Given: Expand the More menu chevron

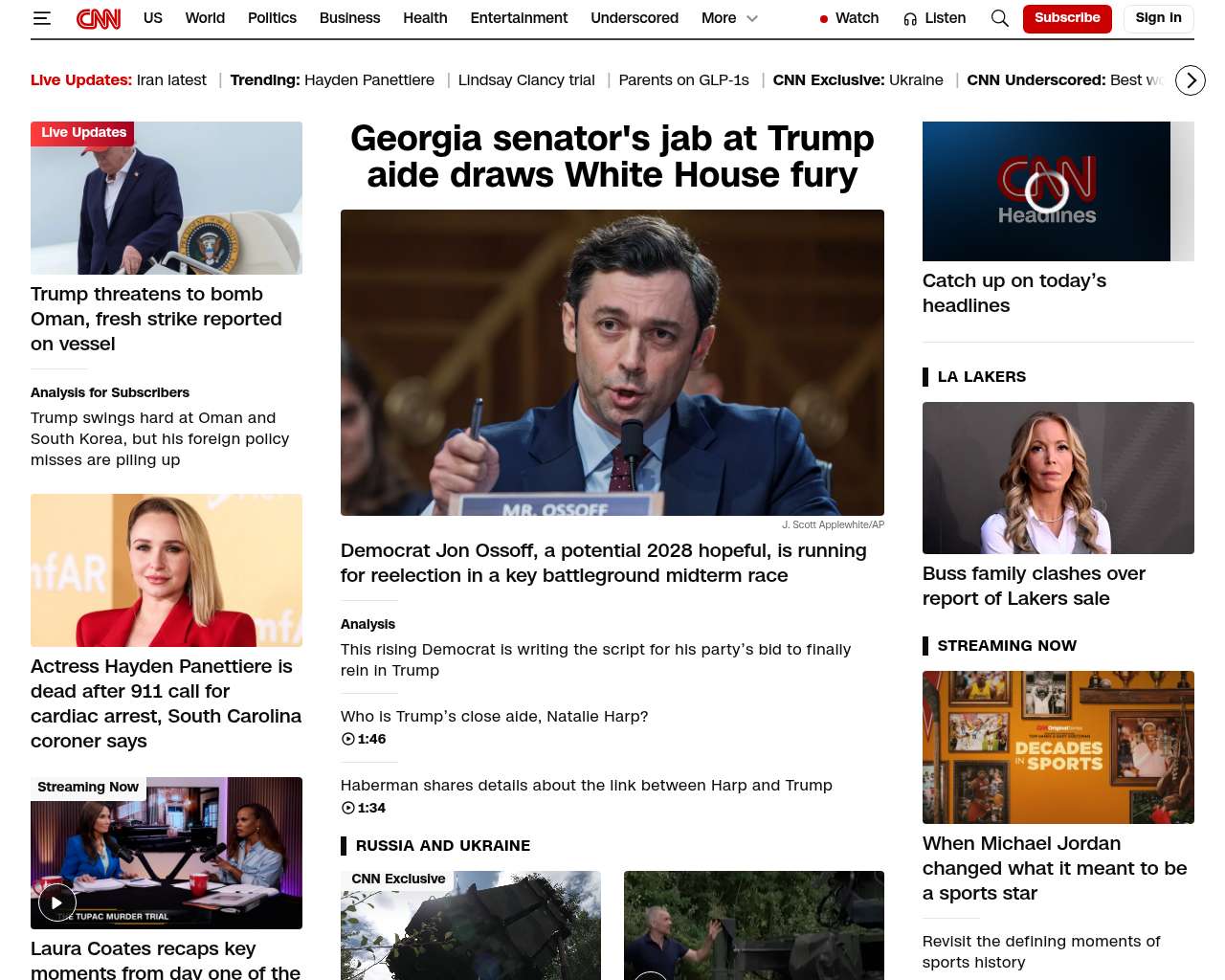Looking at the screenshot, I should click(752, 18).
